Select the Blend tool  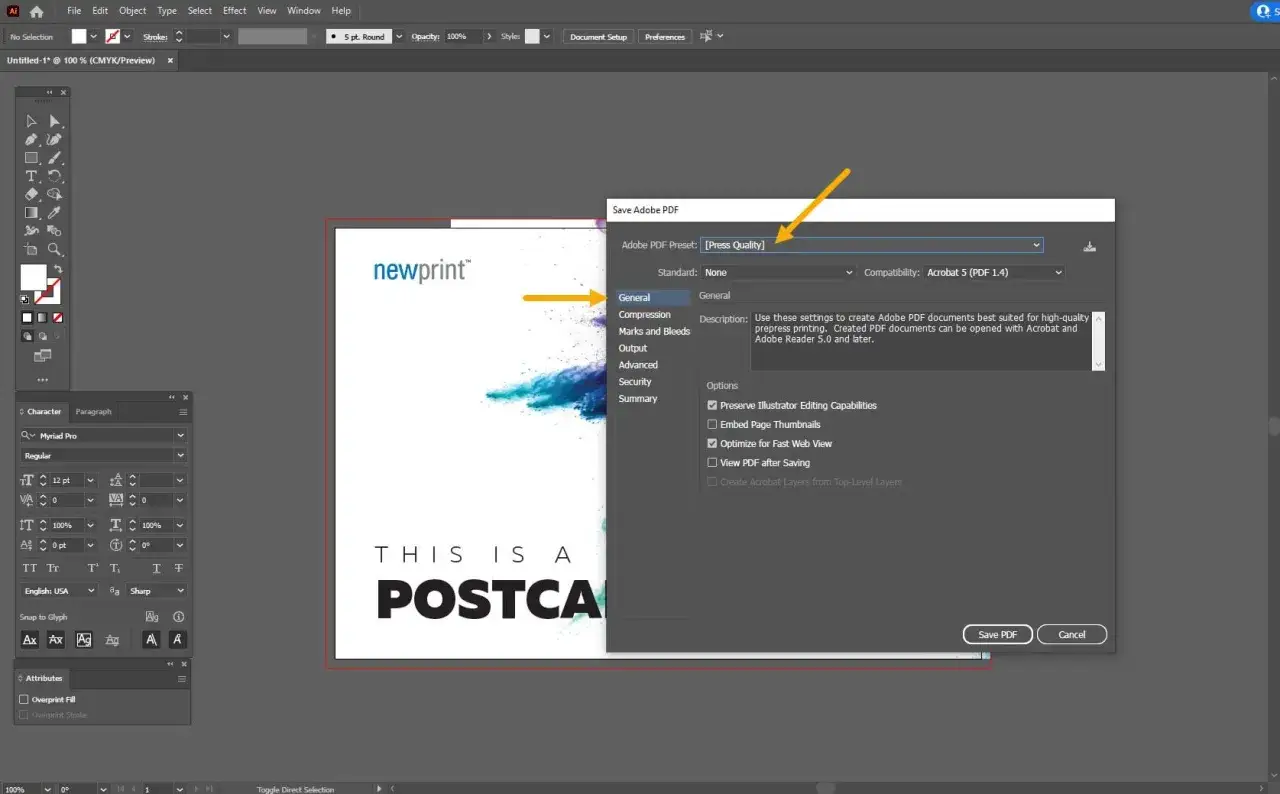[55, 231]
